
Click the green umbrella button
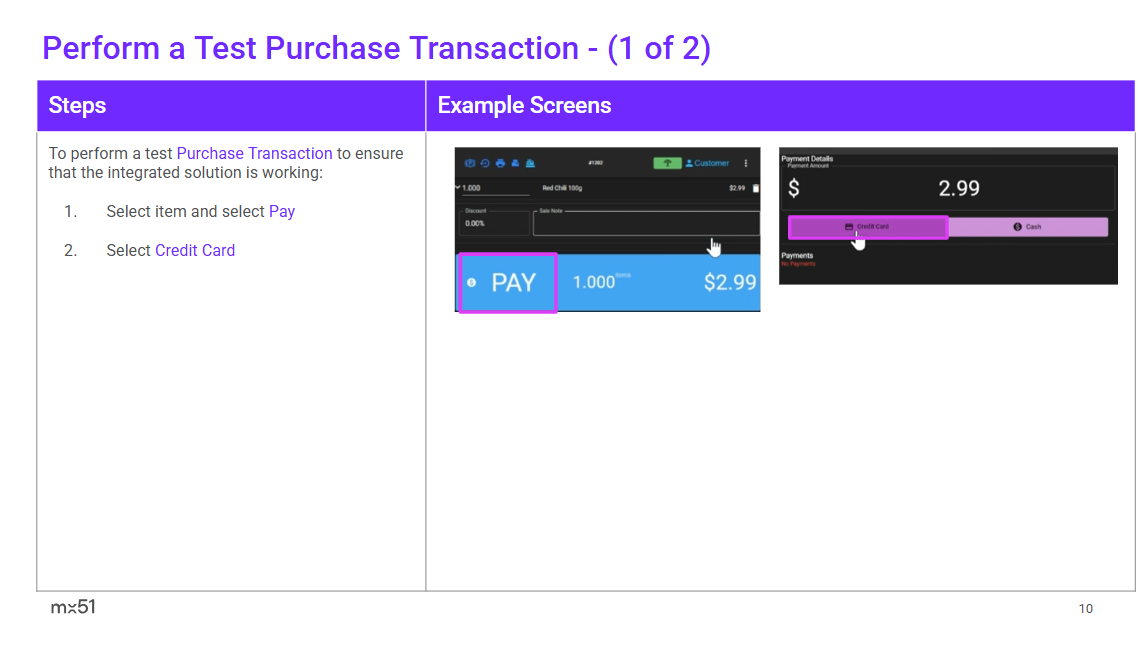667,163
